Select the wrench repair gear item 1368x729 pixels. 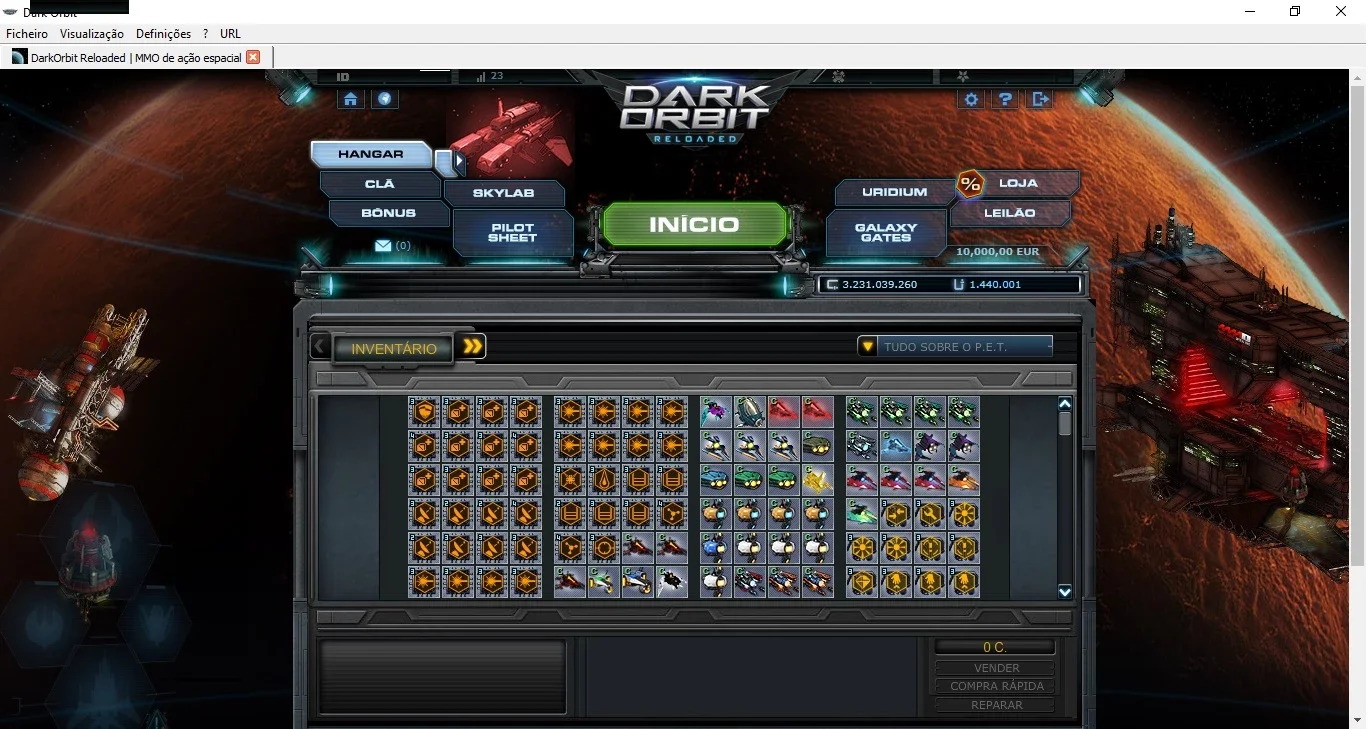point(930,514)
